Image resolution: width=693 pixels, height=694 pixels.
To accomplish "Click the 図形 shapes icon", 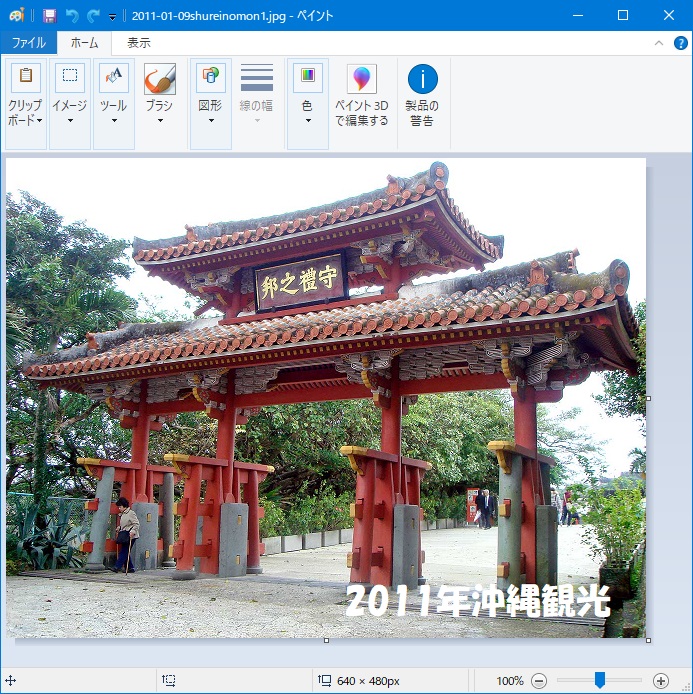I will coord(211,77).
